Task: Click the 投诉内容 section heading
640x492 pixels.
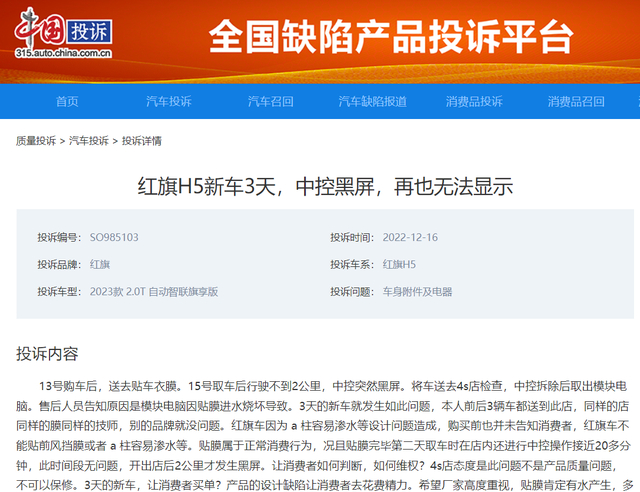Action: (47, 354)
